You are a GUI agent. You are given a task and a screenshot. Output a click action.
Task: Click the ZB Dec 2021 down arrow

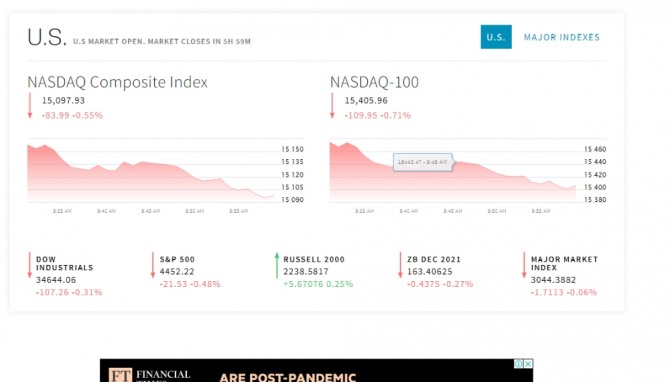pos(400,265)
